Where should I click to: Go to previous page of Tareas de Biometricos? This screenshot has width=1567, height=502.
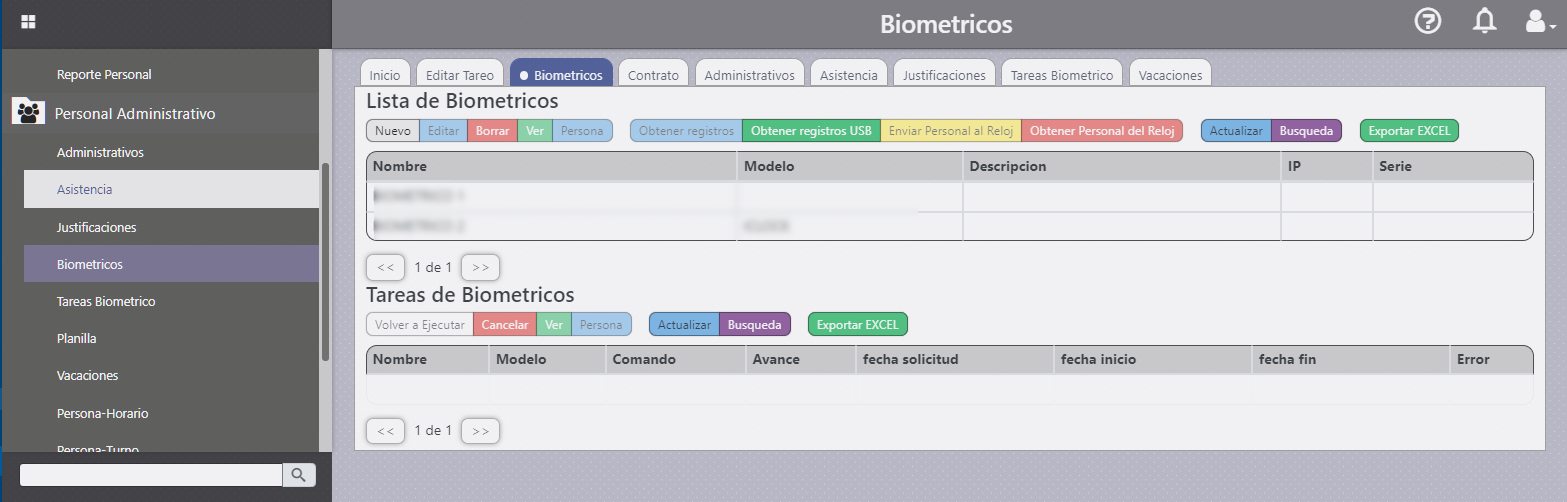[x=385, y=431]
